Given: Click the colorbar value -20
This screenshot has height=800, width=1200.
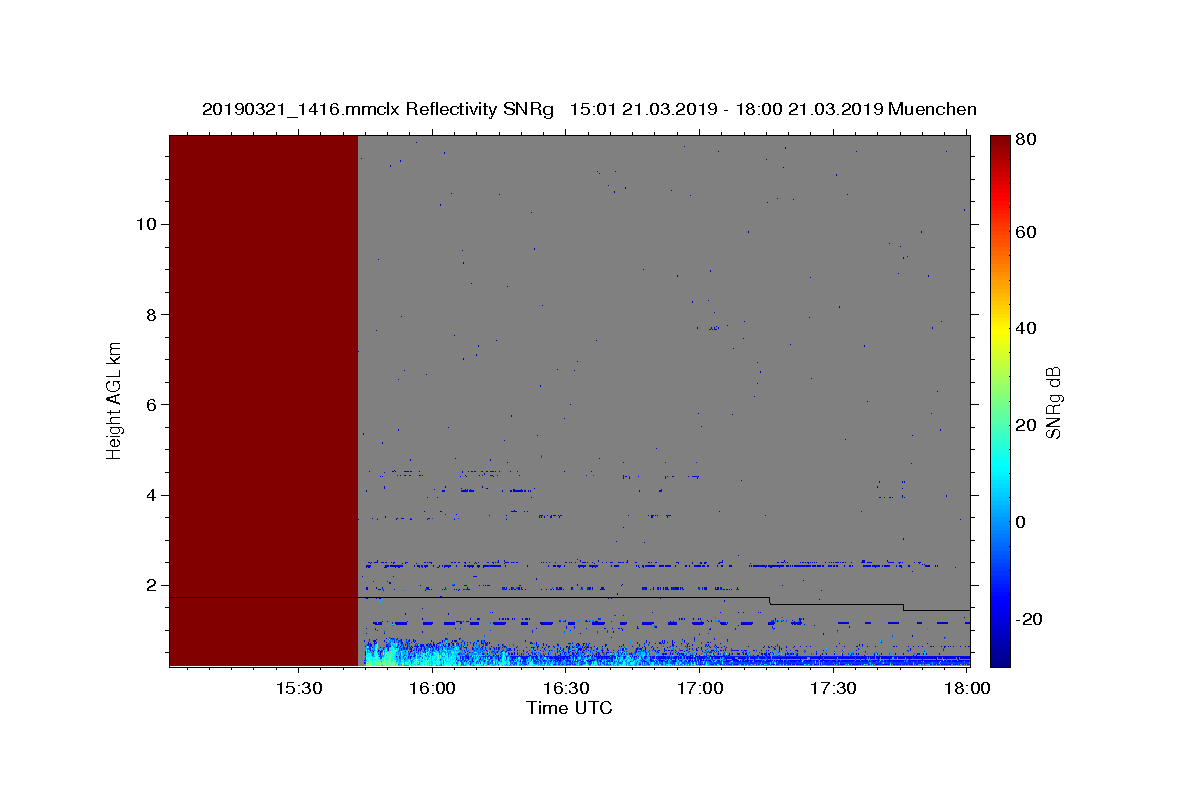Looking at the screenshot, I should point(1027,619).
